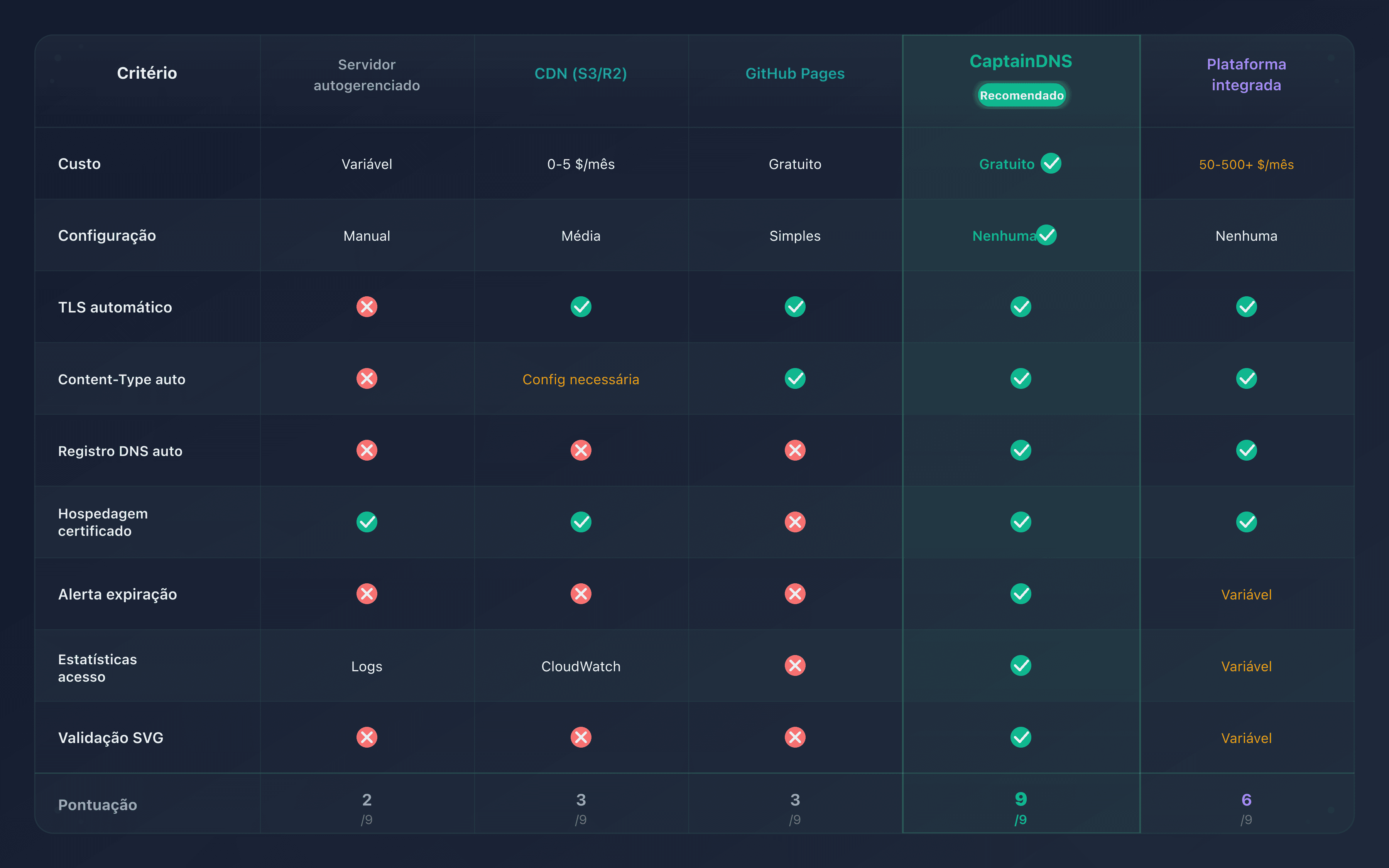Click the Content-Type auto row label
Screen dimensions: 1389x868
pyautogui.click(x=122, y=380)
